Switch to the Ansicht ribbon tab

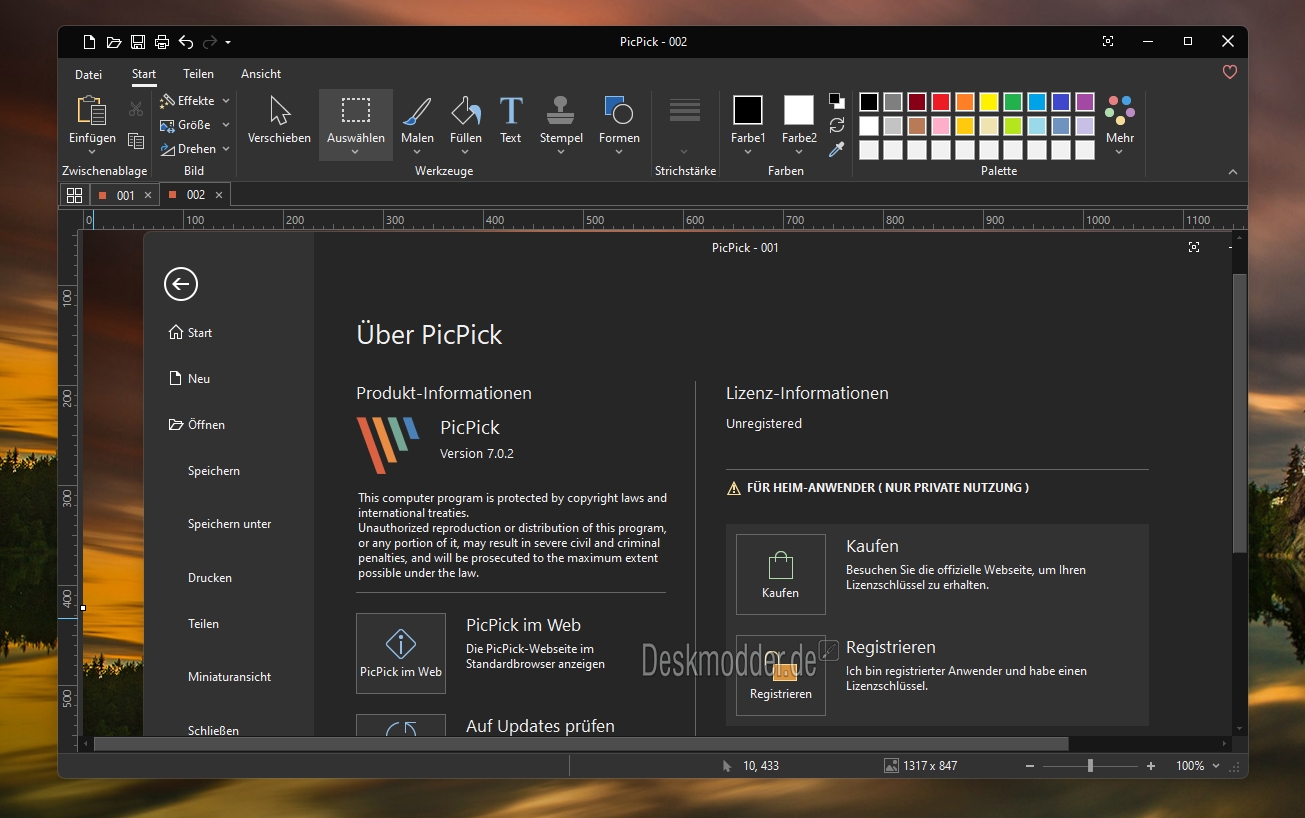click(x=261, y=74)
